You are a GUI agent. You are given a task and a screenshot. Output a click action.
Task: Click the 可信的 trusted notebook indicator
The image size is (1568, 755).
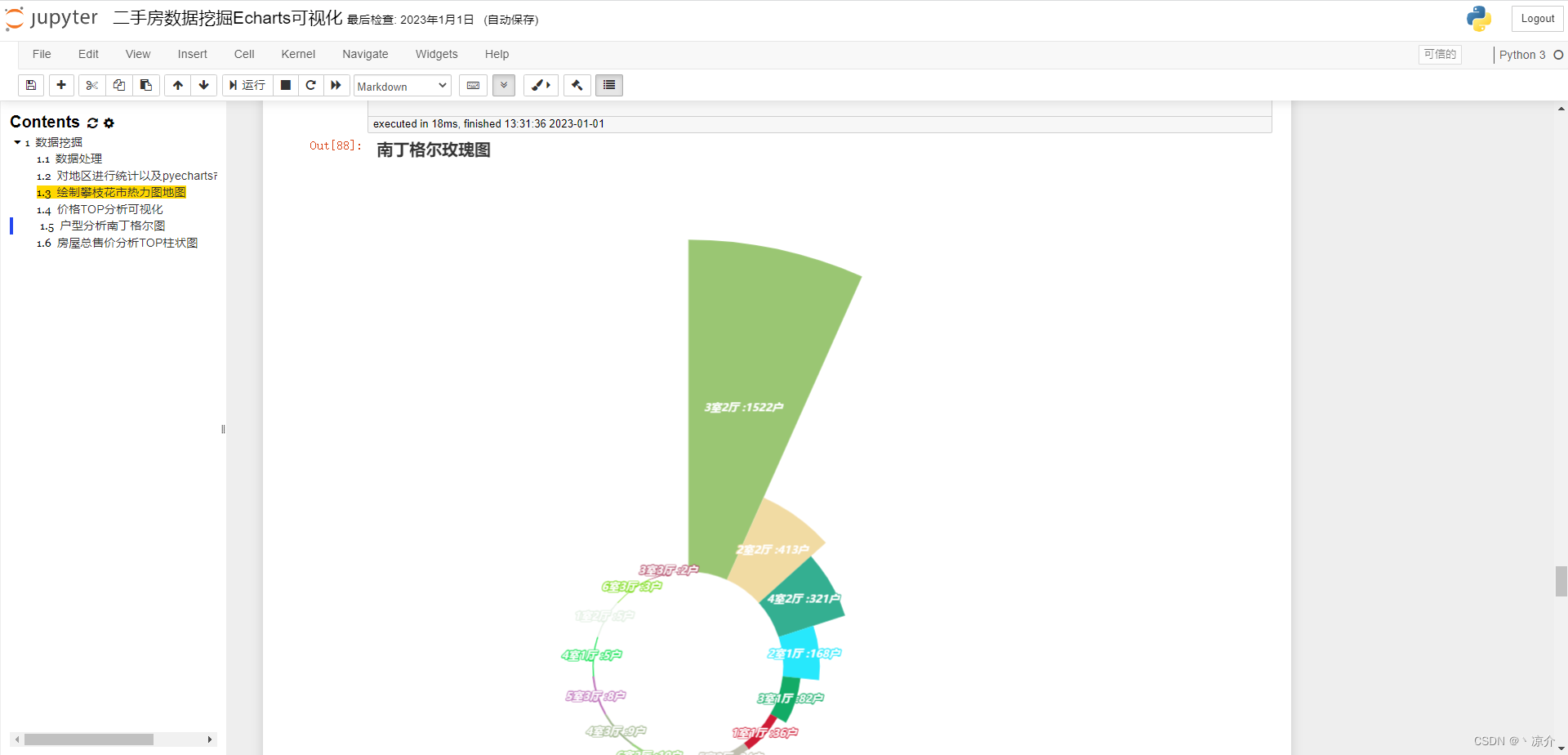point(1440,54)
